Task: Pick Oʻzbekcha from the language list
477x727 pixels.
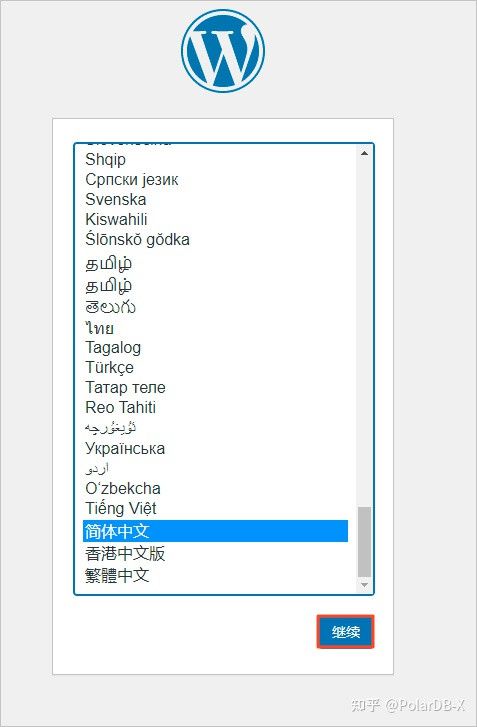Action: [216, 488]
